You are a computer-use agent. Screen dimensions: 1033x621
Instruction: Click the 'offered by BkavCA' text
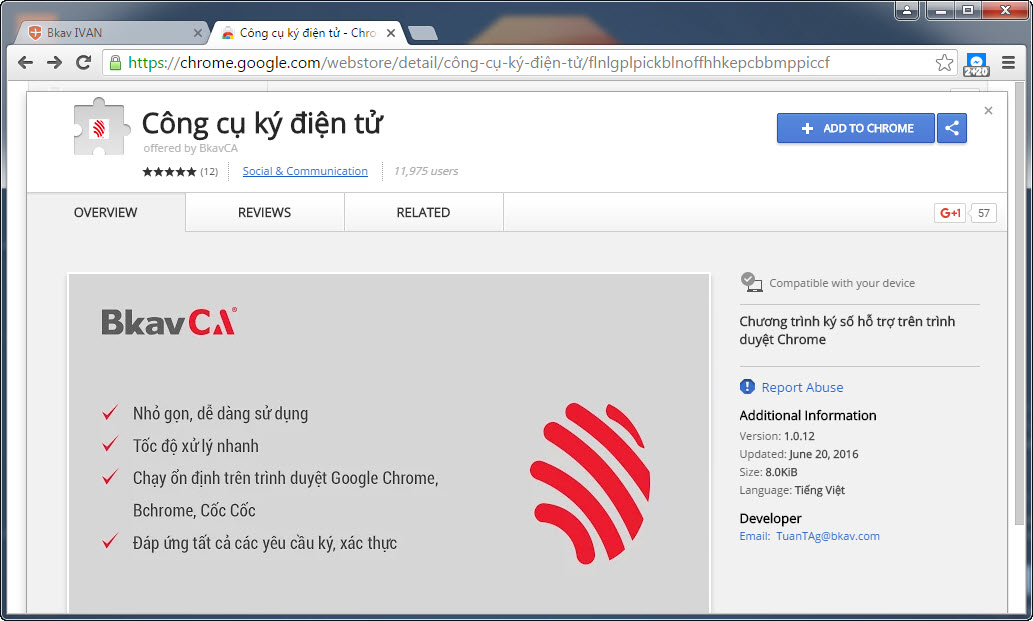tap(190, 148)
